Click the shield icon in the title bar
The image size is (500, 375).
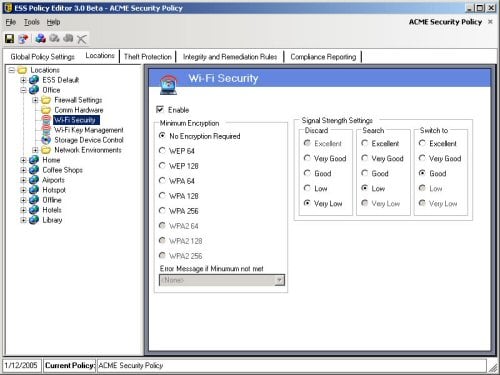8,8
